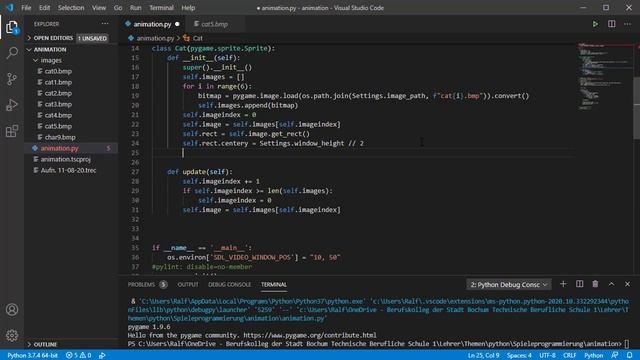Open the Source Control view
The height and width of the screenshot is (360, 640).
pos(12,79)
